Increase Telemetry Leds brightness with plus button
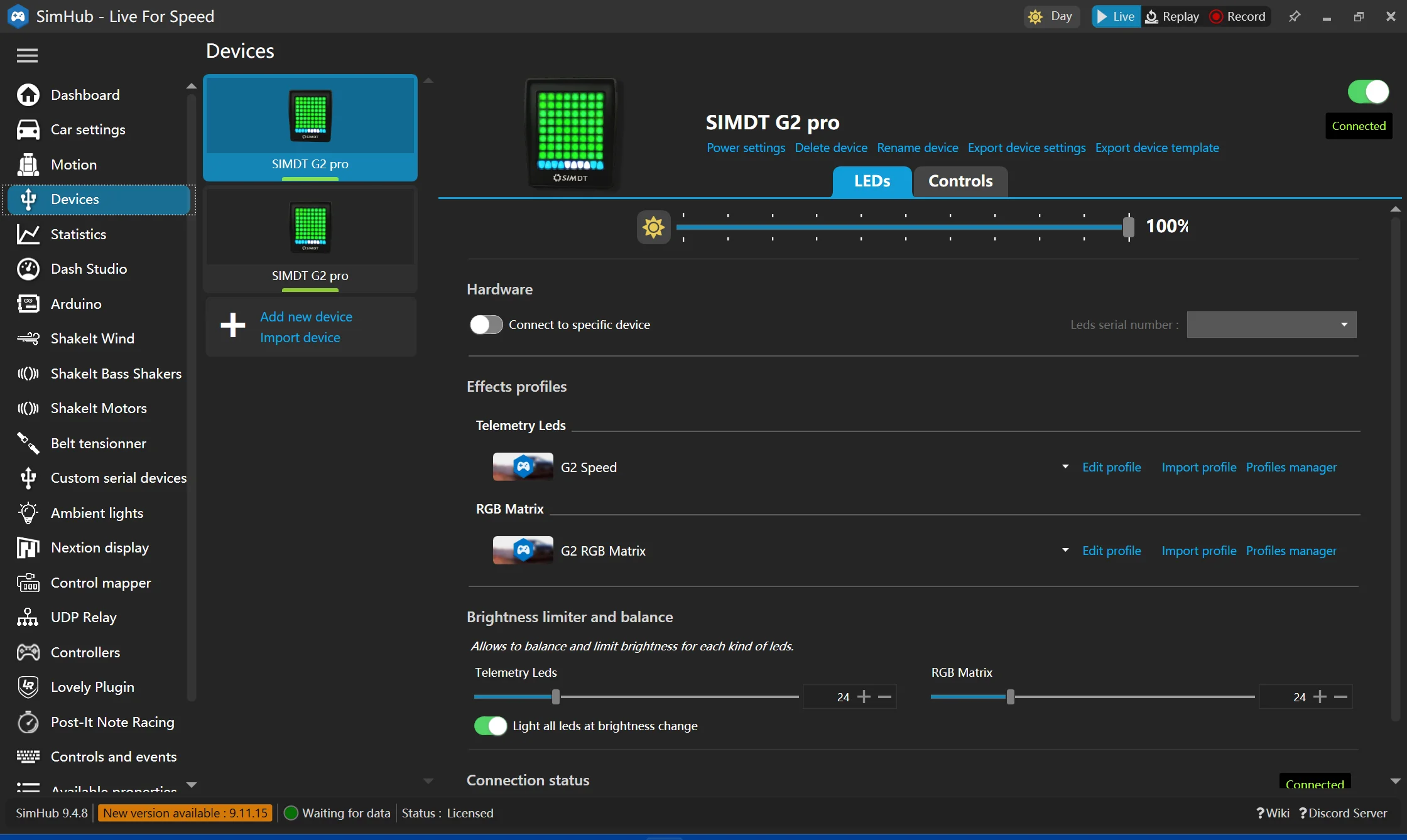 pyautogui.click(x=864, y=697)
